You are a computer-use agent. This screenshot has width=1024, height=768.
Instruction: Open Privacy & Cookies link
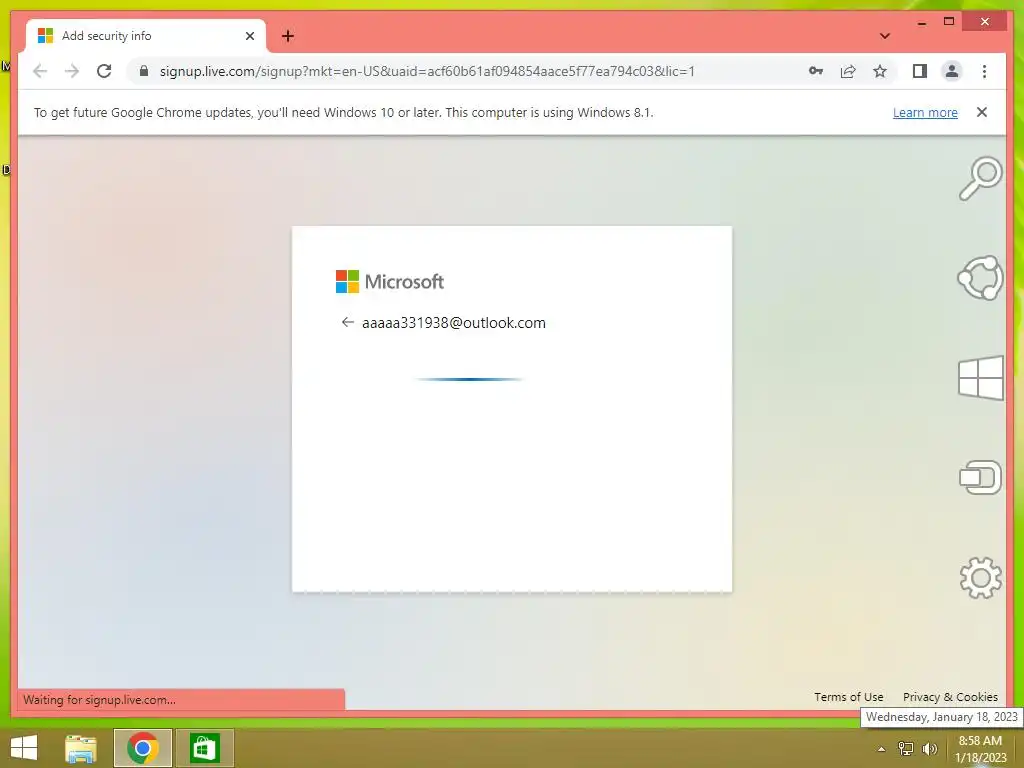(x=950, y=697)
